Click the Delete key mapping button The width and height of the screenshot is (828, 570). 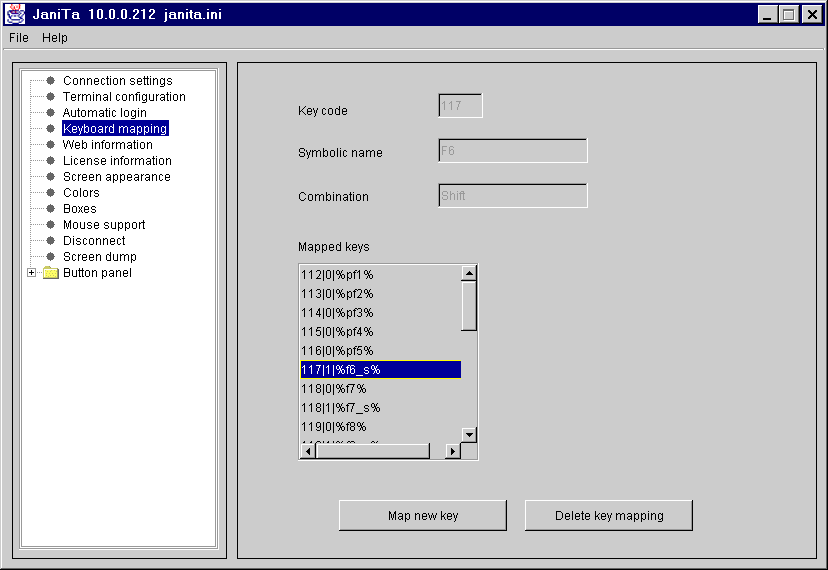[609, 516]
